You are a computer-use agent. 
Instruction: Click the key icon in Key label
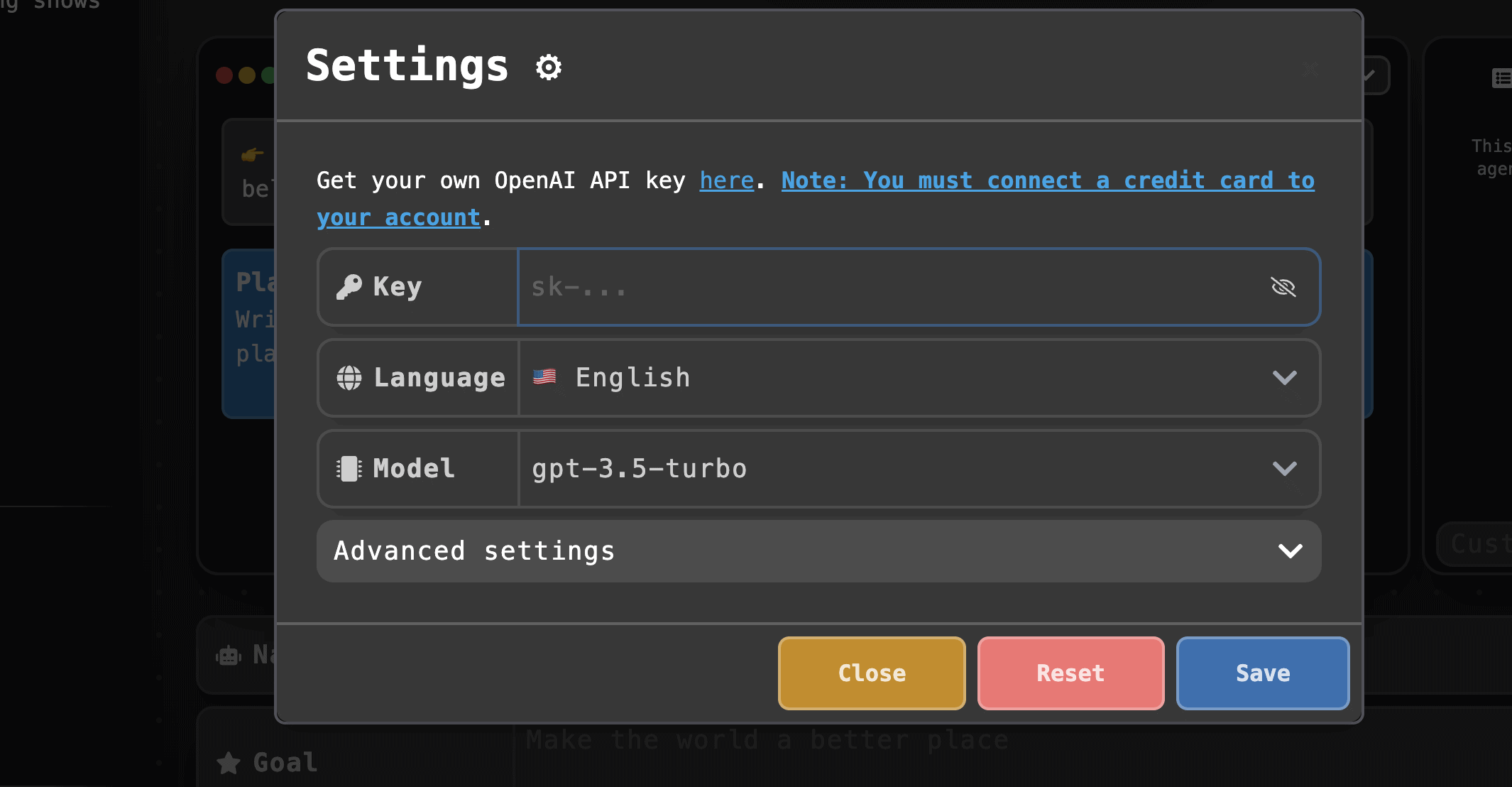click(x=349, y=287)
